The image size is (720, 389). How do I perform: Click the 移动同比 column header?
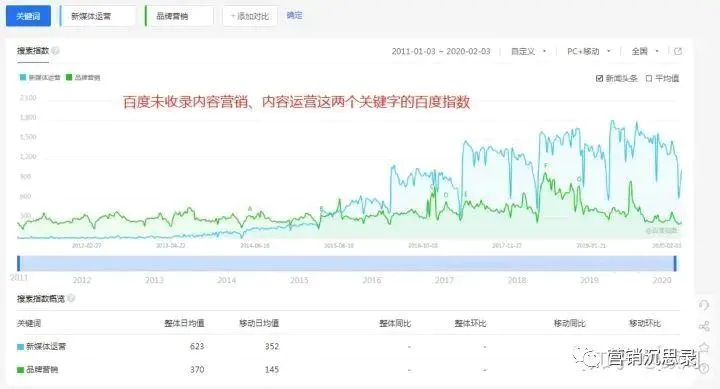click(569, 323)
